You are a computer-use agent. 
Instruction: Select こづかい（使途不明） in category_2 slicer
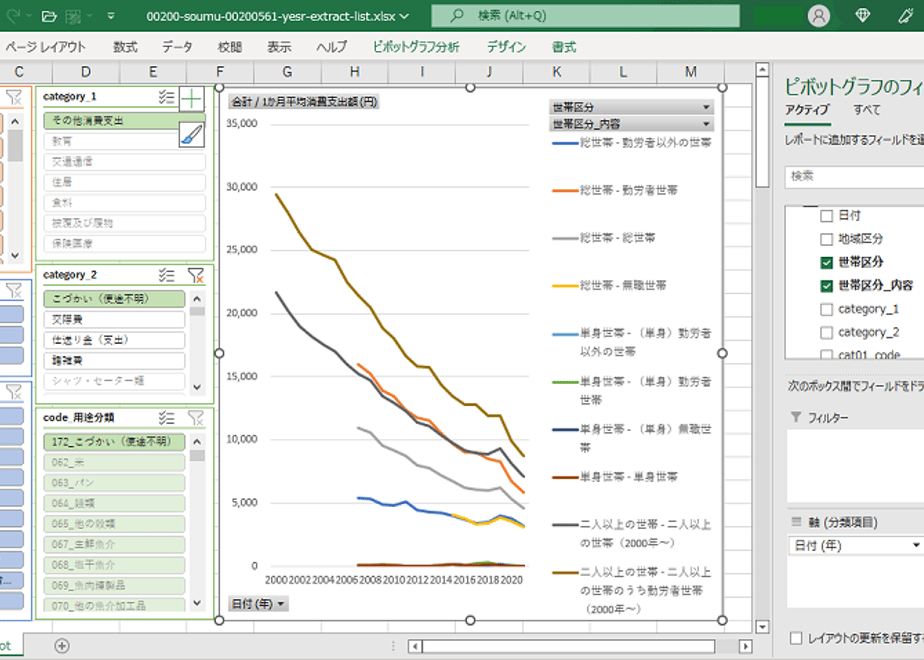click(x=114, y=299)
